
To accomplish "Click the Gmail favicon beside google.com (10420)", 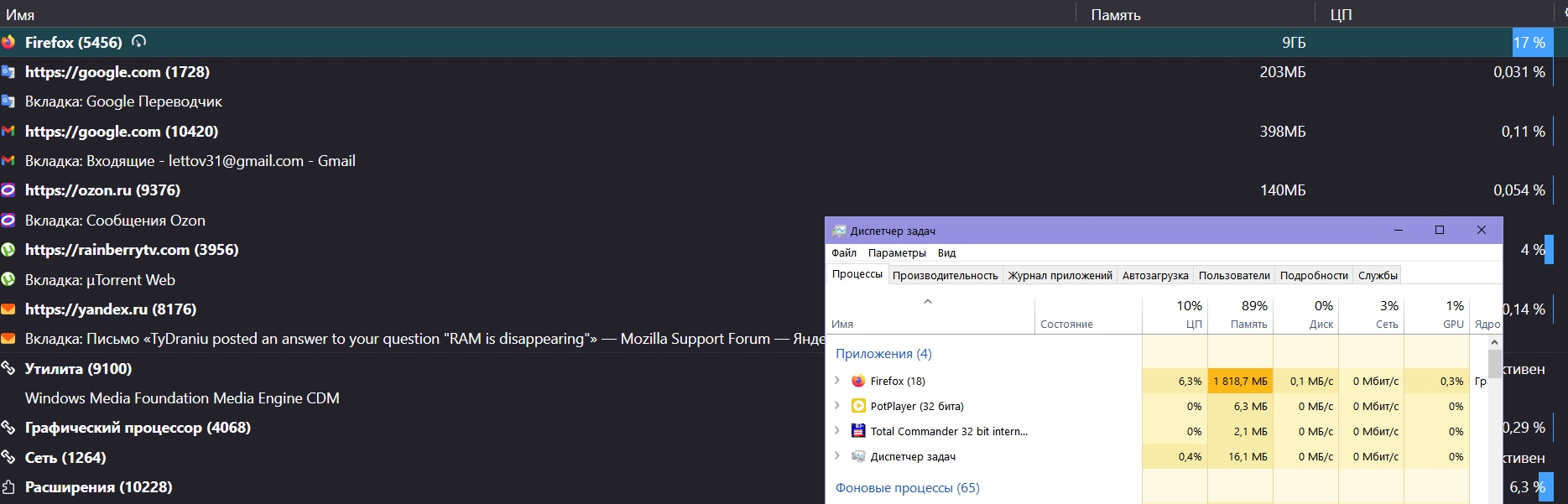I will 8,131.
